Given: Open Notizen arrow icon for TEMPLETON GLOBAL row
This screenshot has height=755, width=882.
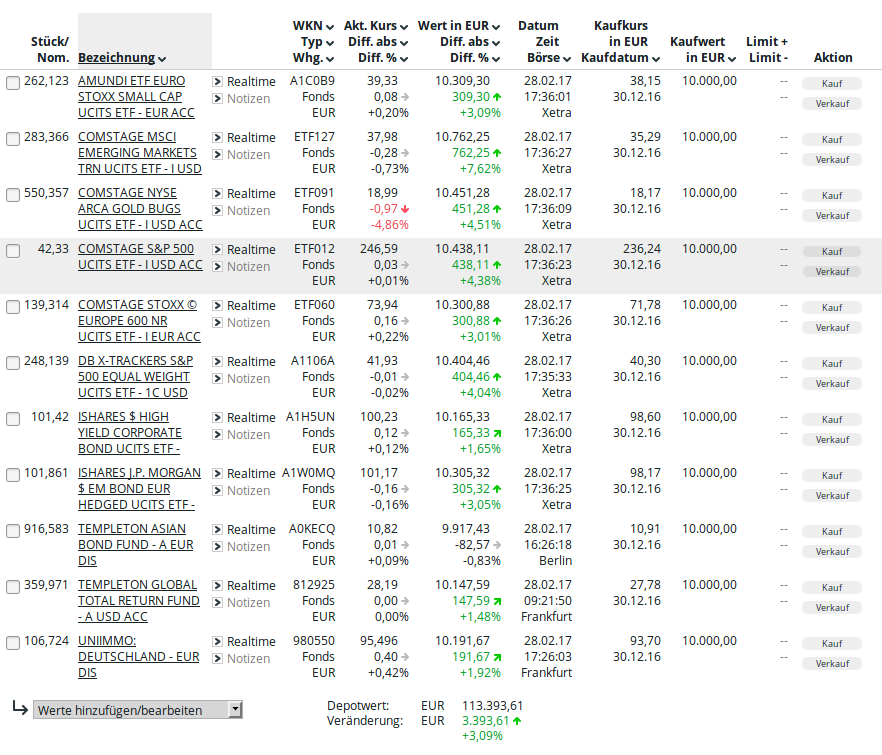Looking at the screenshot, I should pos(217,603).
